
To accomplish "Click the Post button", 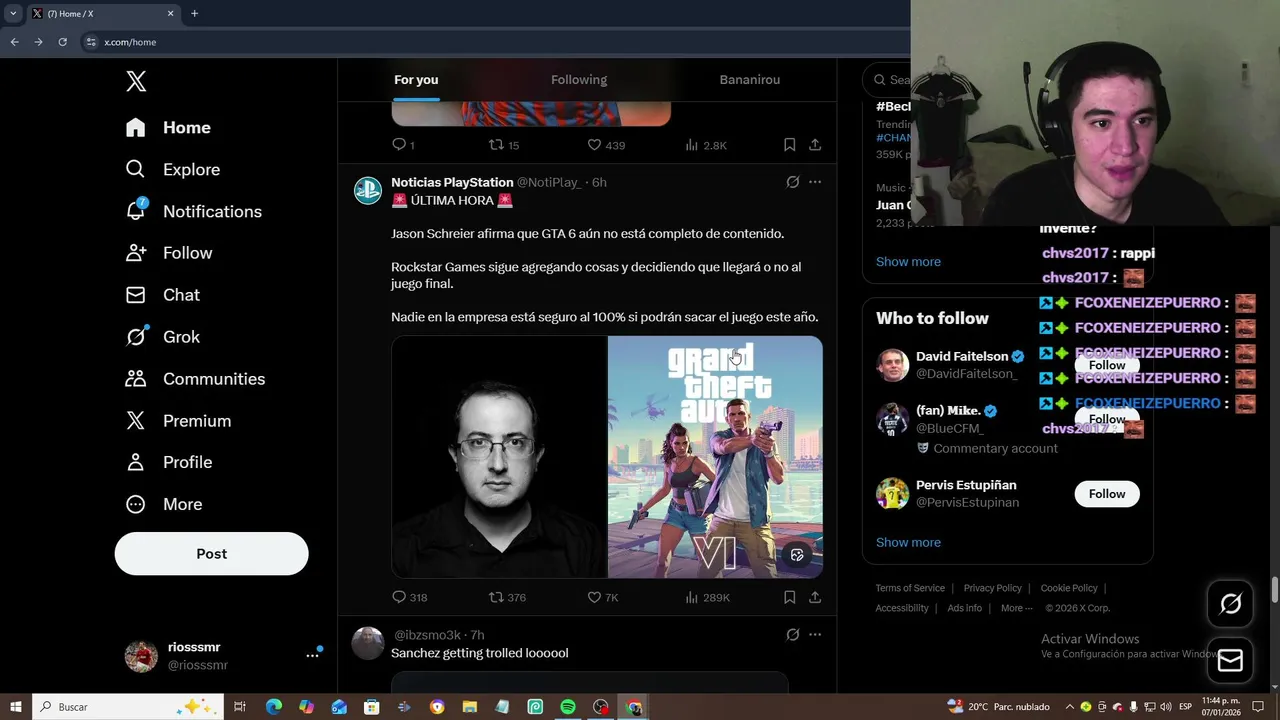I will (x=211, y=554).
